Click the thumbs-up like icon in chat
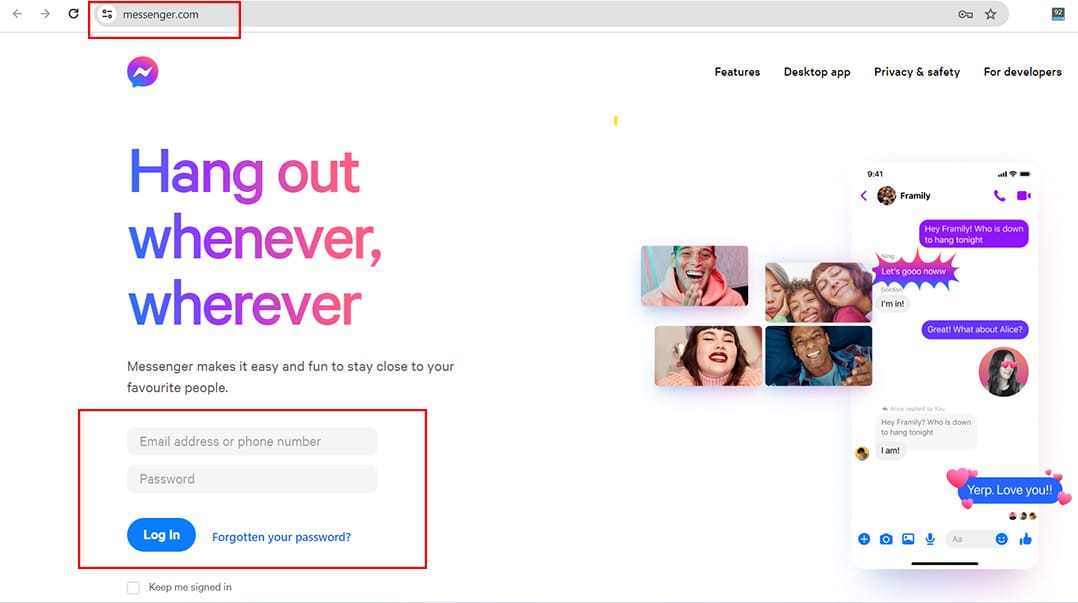This screenshot has width=1078, height=603. 1025,539
